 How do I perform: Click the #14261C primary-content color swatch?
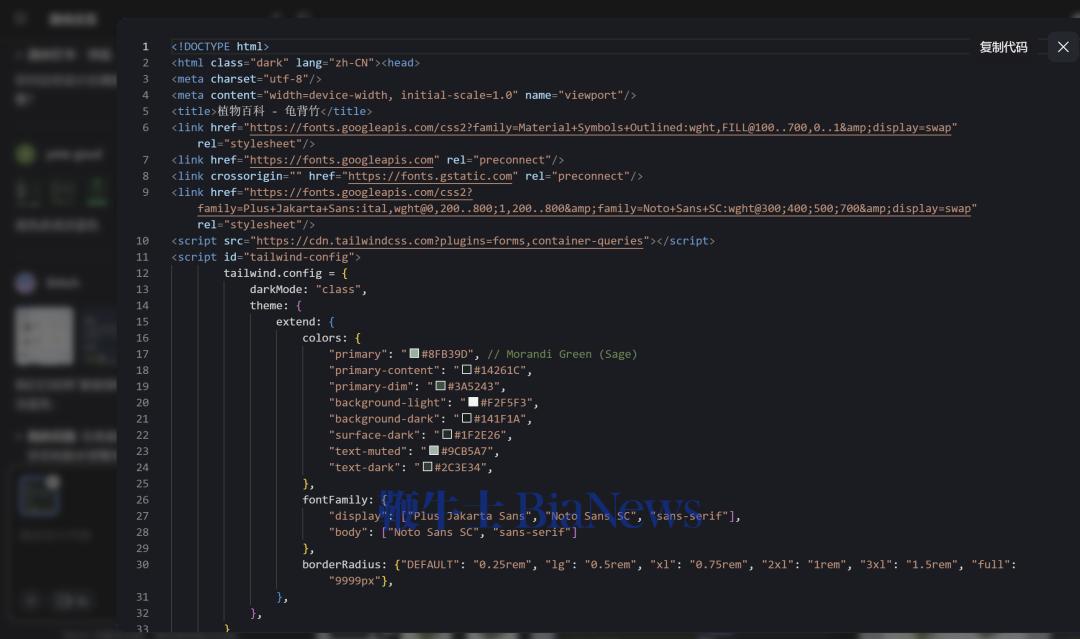click(x=466, y=370)
